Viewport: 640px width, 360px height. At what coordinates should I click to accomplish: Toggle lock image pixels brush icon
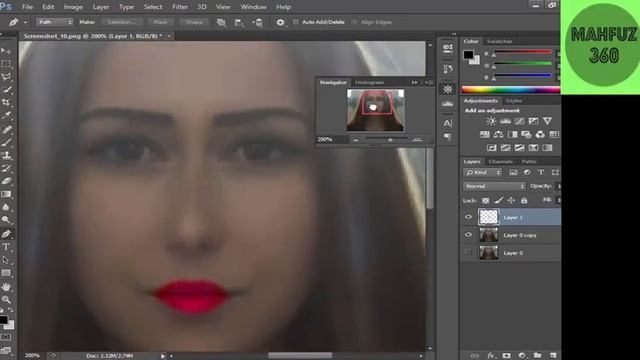coord(498,200)
